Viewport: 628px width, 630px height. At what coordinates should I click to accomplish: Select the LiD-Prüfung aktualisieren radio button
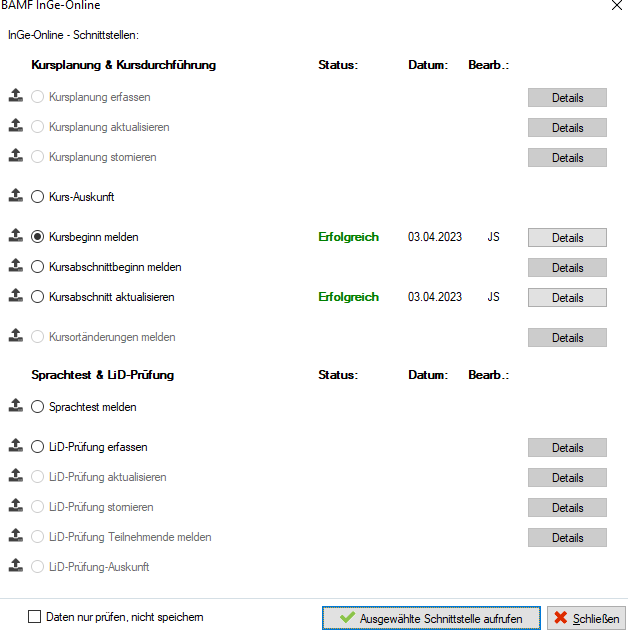coord(37,477)
